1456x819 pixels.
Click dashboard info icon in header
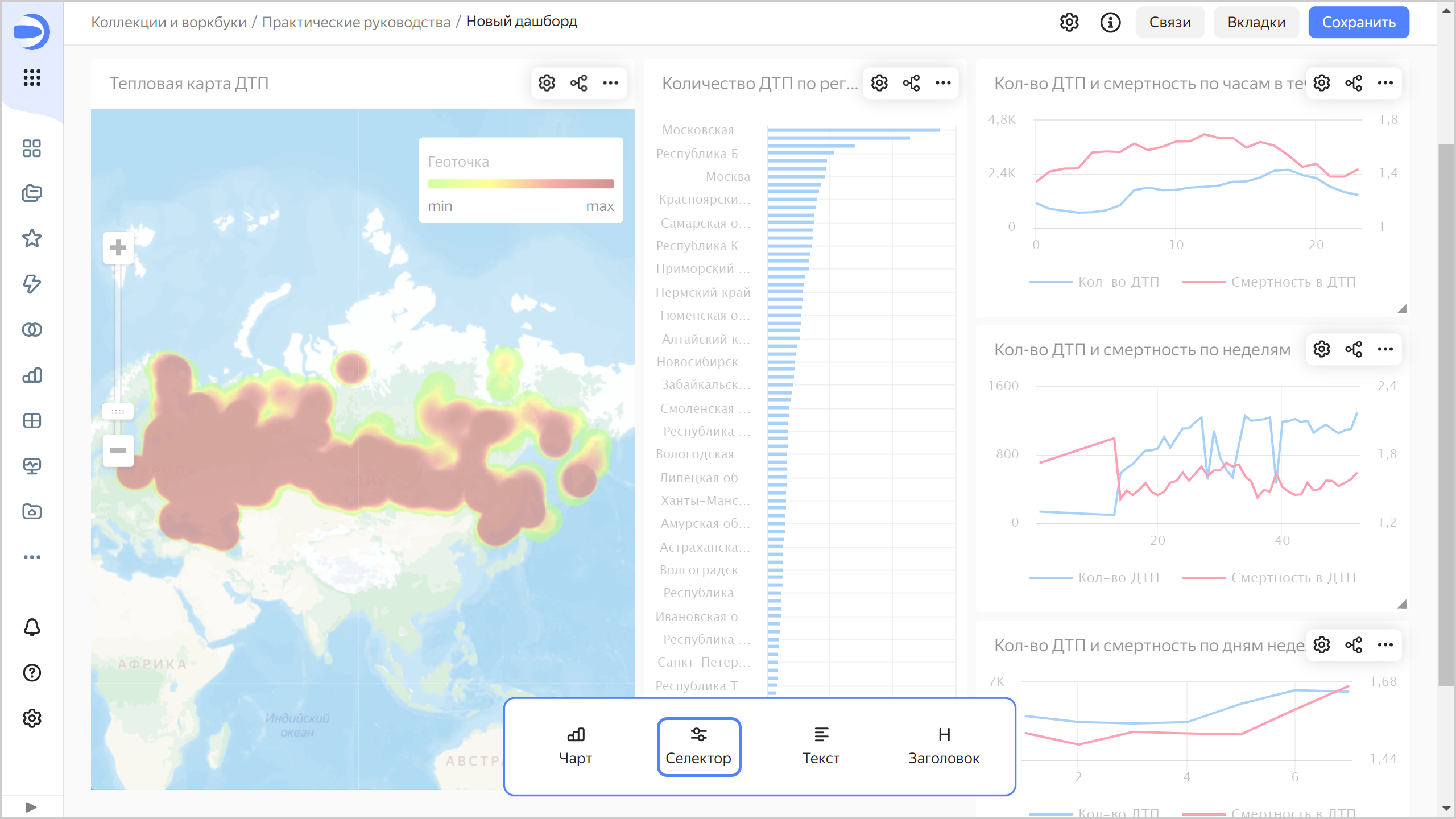coord(1110,22)
